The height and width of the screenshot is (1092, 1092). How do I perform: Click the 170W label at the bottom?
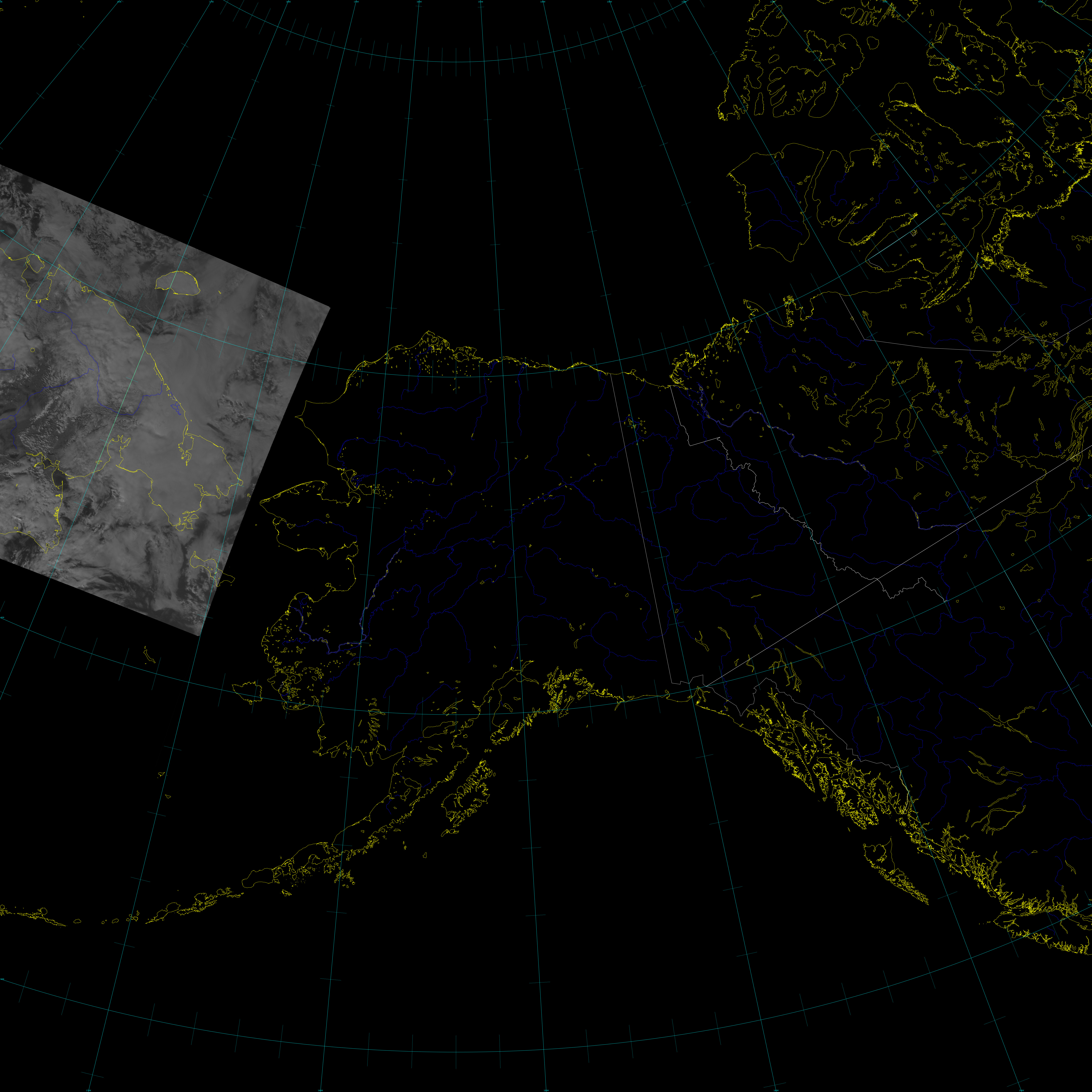(89, 1090)
